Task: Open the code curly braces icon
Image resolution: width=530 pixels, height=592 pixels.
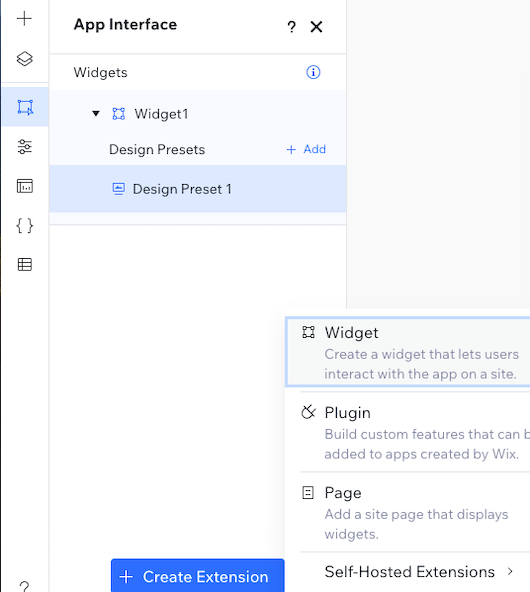Action: [x=25, y=226]
